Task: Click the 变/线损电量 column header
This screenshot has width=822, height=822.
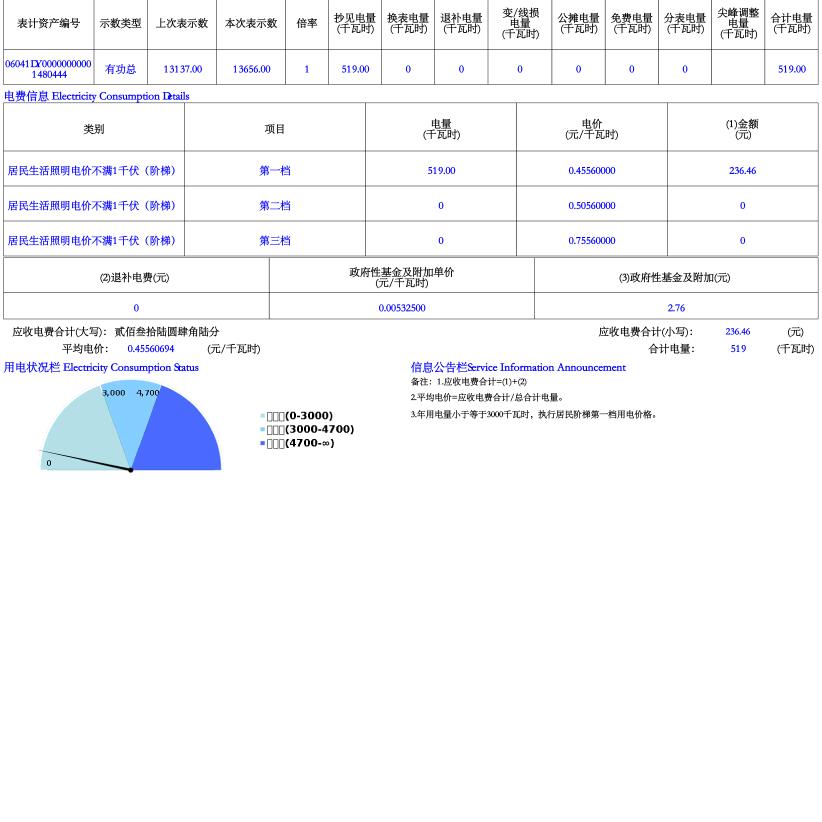Action: point(520,24)
